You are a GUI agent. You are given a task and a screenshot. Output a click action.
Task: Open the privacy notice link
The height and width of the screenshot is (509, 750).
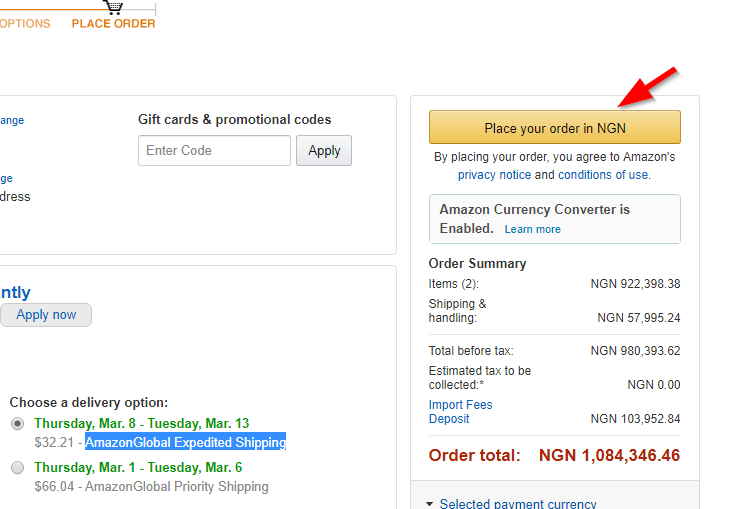pyautogui.click(x=494, y=175)
